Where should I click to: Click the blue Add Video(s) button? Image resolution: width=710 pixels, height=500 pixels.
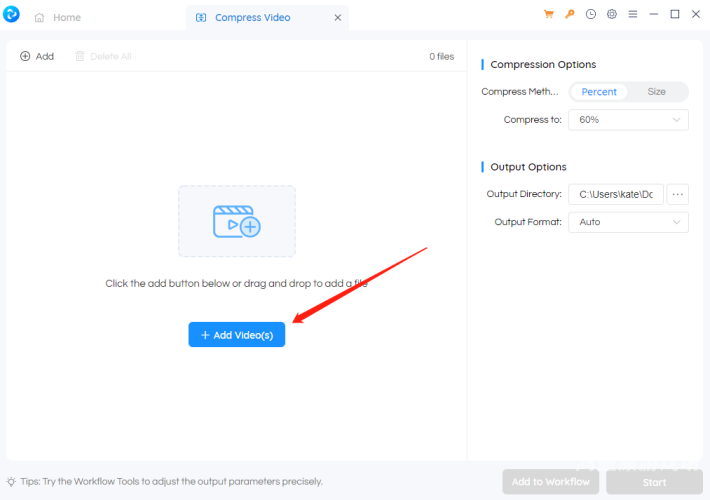237,335
